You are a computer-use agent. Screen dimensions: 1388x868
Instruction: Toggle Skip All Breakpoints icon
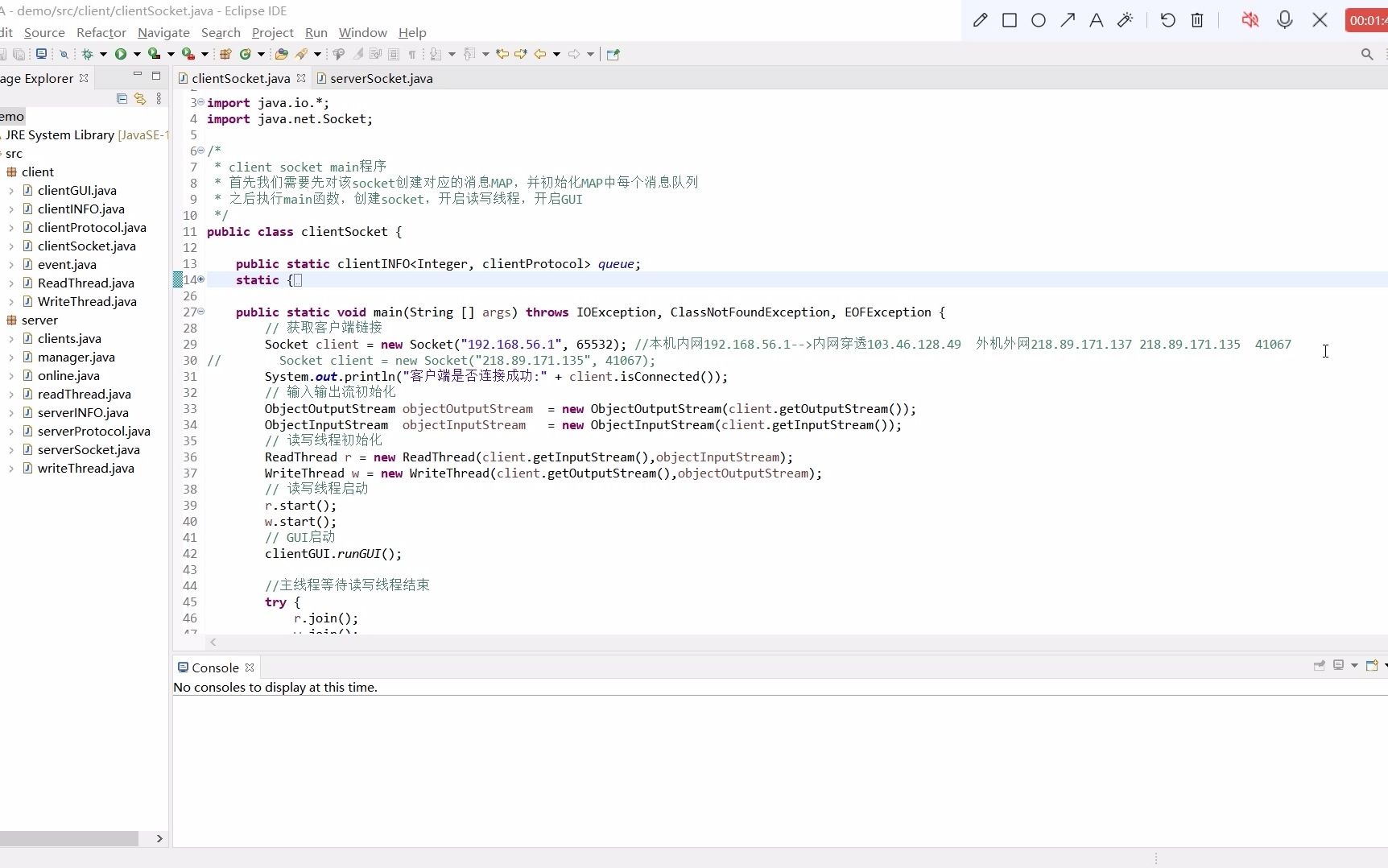point(64,54)
